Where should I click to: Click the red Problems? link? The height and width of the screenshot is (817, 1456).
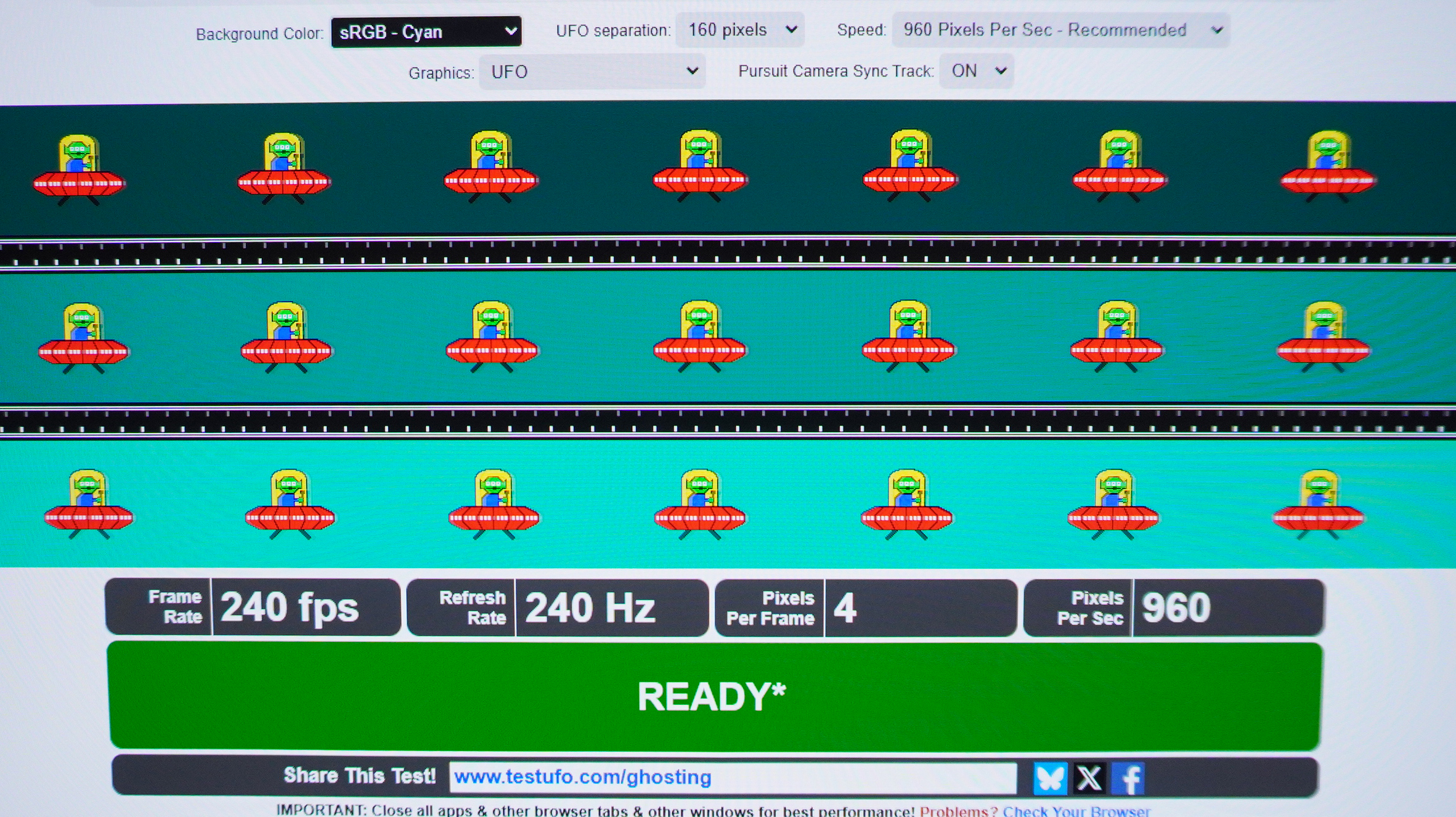coord(958,811)
